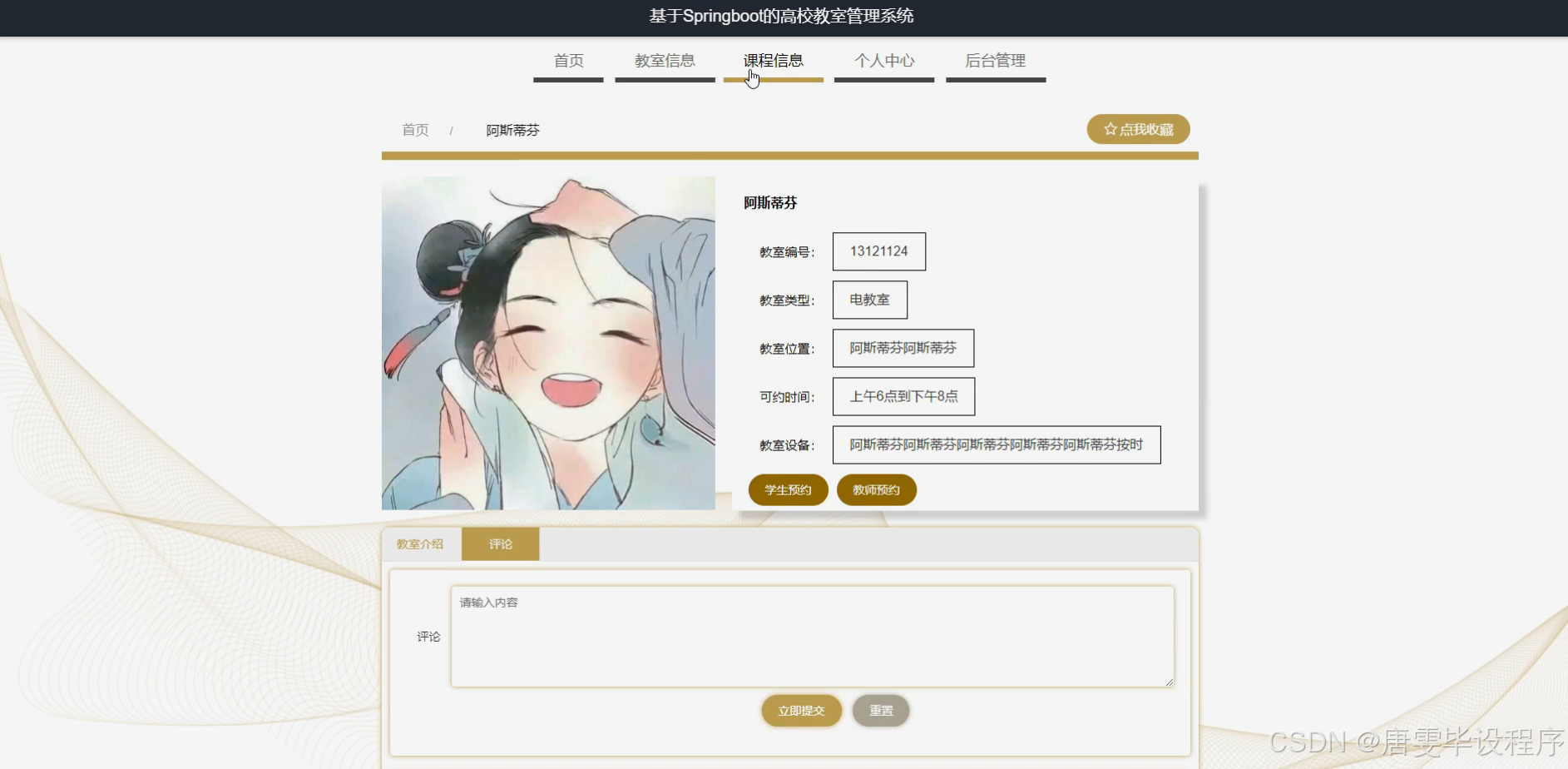The image size is (1568, 769).
Task: Submit the comment with 立即提交
Action: pyautogui.click(x=802, y=711)
